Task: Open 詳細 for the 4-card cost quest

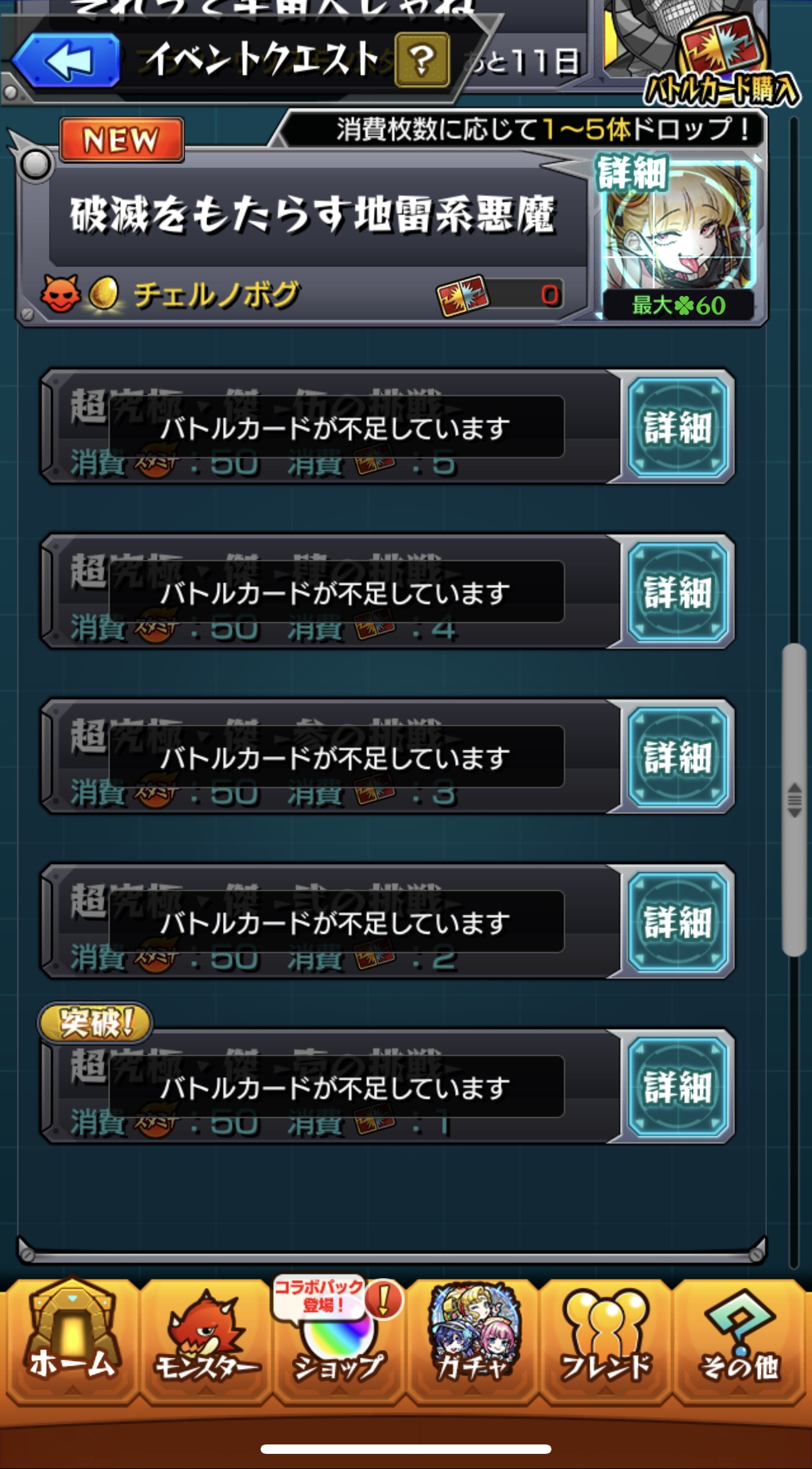Action: 677,592
